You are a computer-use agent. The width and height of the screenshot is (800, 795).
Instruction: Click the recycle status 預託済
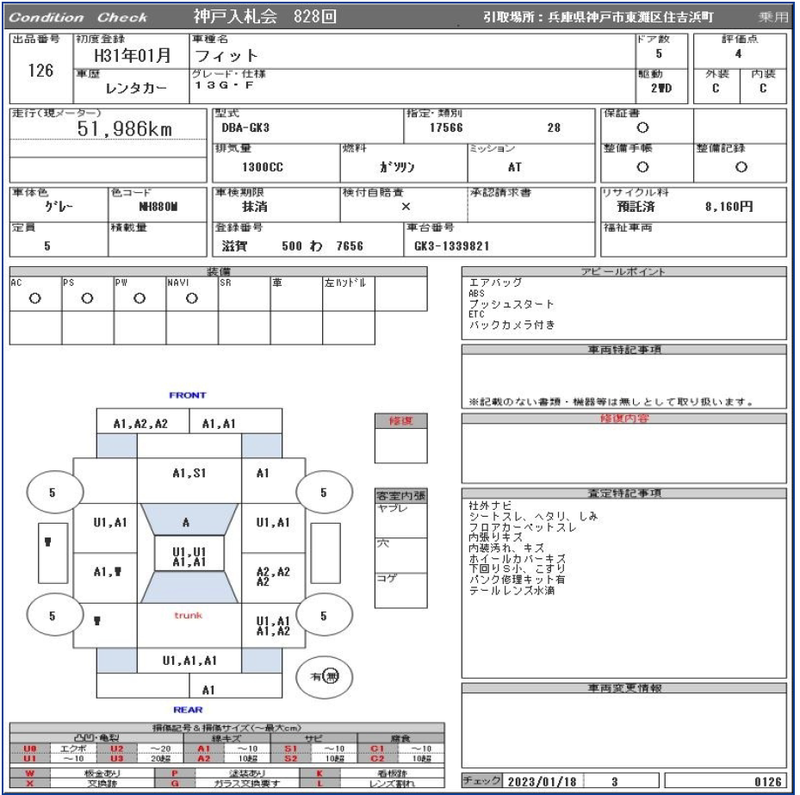pyautogui.click(x=636, y=207)
